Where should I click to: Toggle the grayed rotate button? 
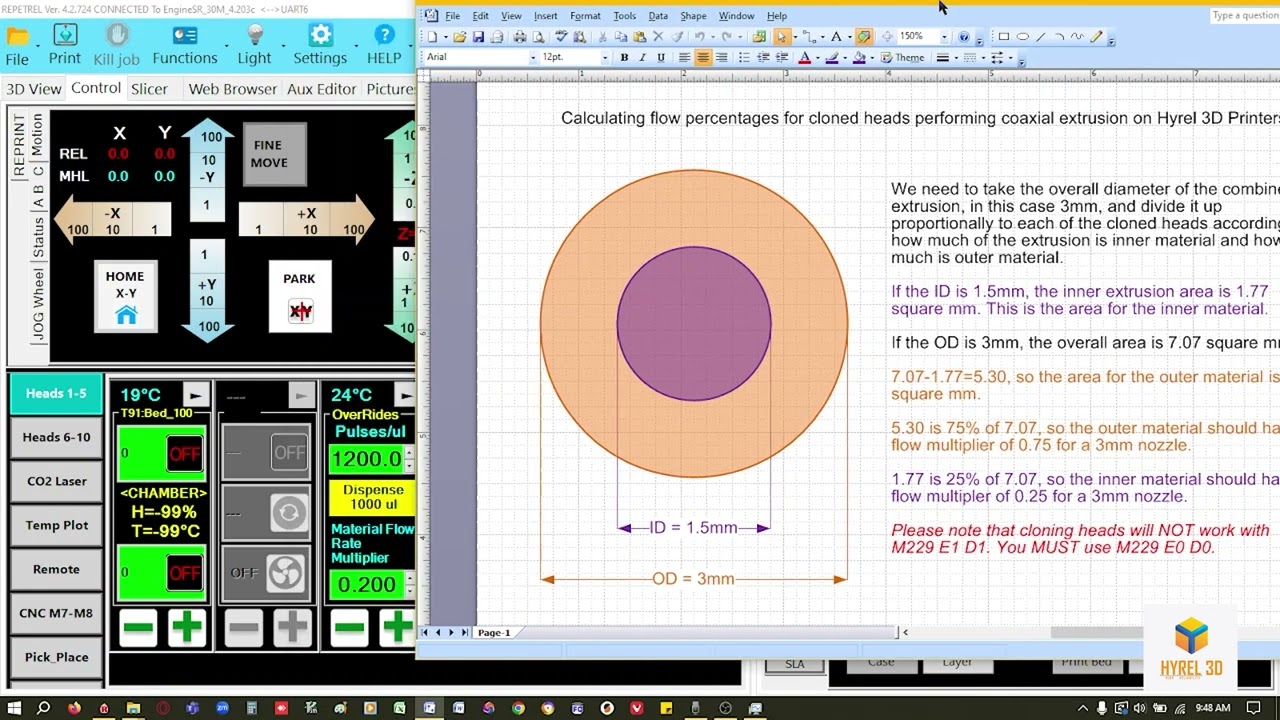pyautogui.click(x=289, y=513)
